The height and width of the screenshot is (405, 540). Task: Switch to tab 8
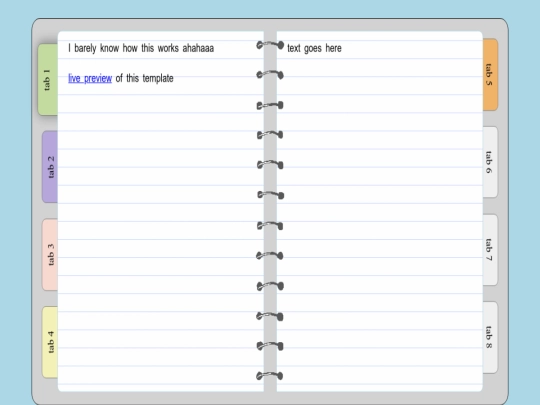pos(490,337)
